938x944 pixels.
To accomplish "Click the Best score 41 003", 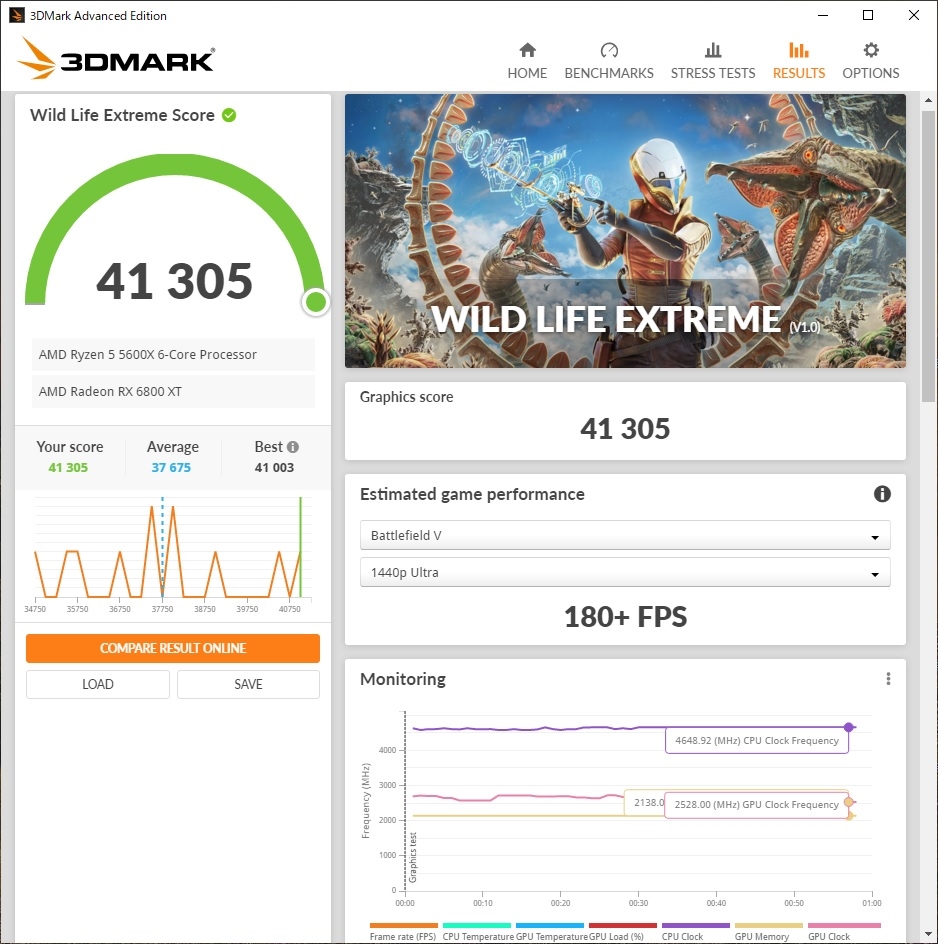I will 275,468.
